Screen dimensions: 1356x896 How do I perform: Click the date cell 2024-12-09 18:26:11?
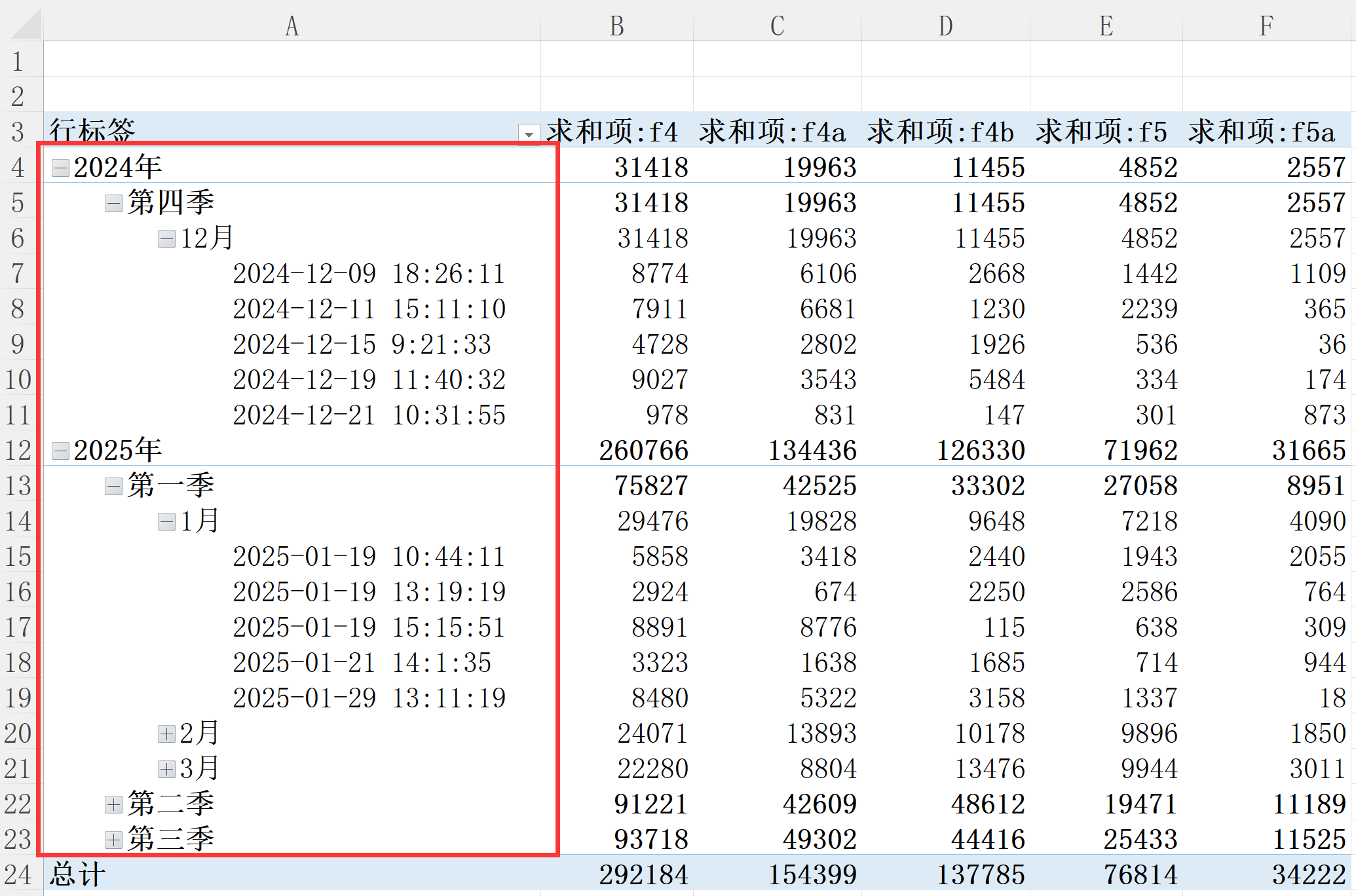pos(369,274)
